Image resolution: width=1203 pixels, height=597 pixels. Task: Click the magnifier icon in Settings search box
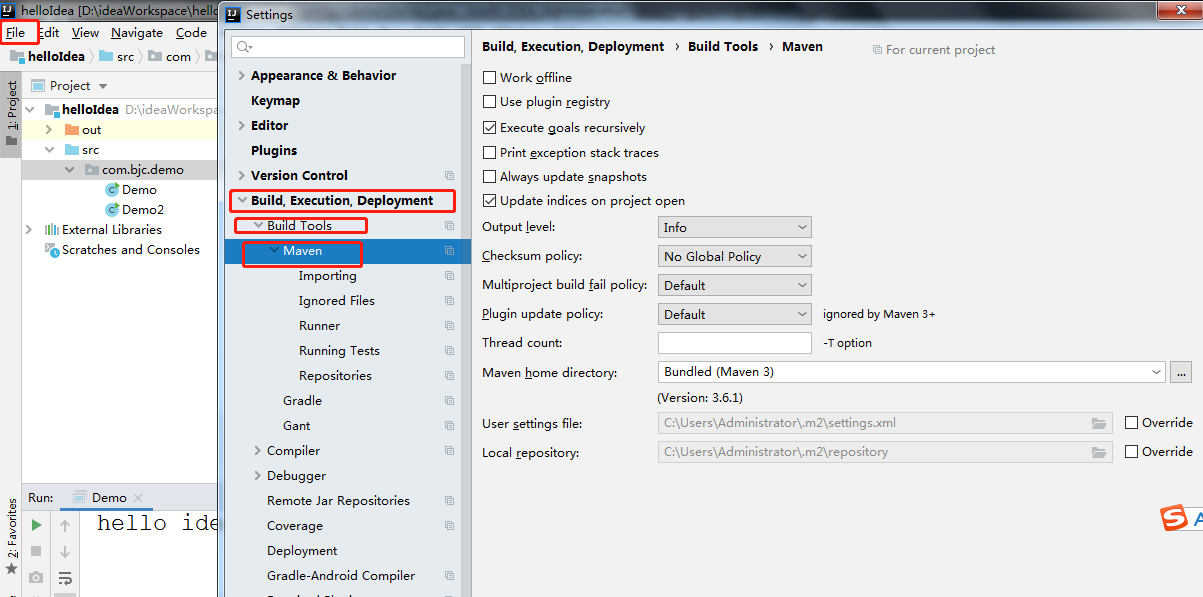click(244, 47)
